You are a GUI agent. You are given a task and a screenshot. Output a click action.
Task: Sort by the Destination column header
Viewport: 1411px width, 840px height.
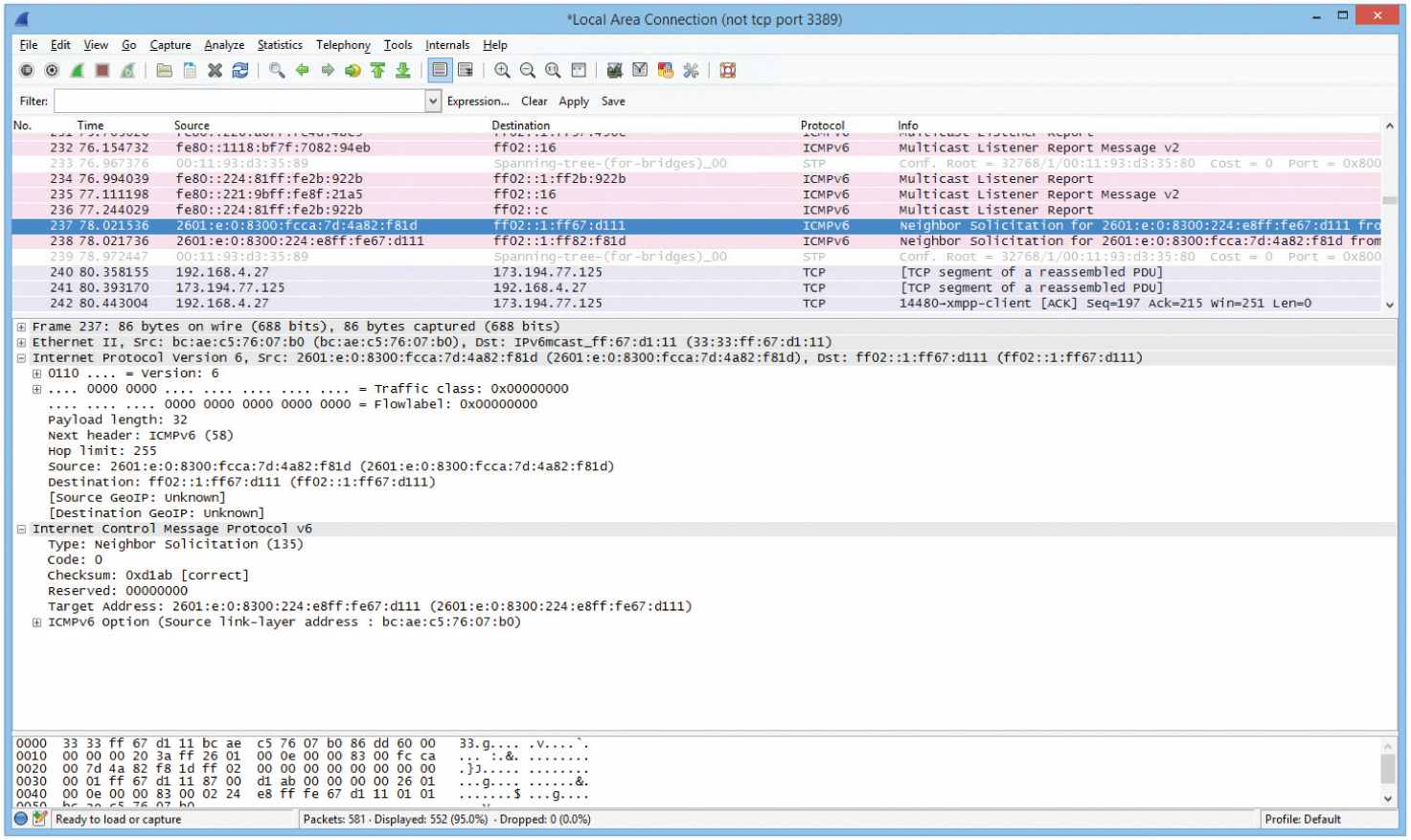tap(521, 125)
